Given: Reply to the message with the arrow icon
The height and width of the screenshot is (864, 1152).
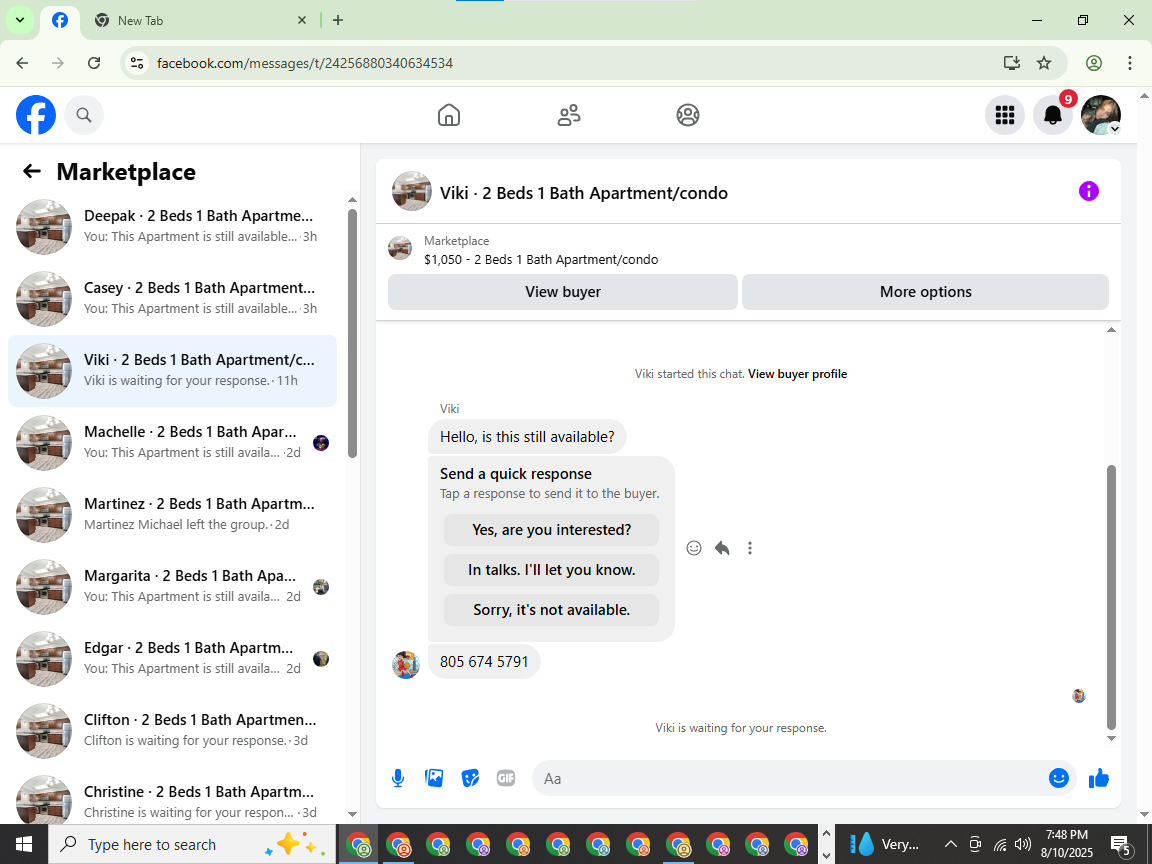Looking at the screenshot, I should pyautogui.click(x=722, y=548).
